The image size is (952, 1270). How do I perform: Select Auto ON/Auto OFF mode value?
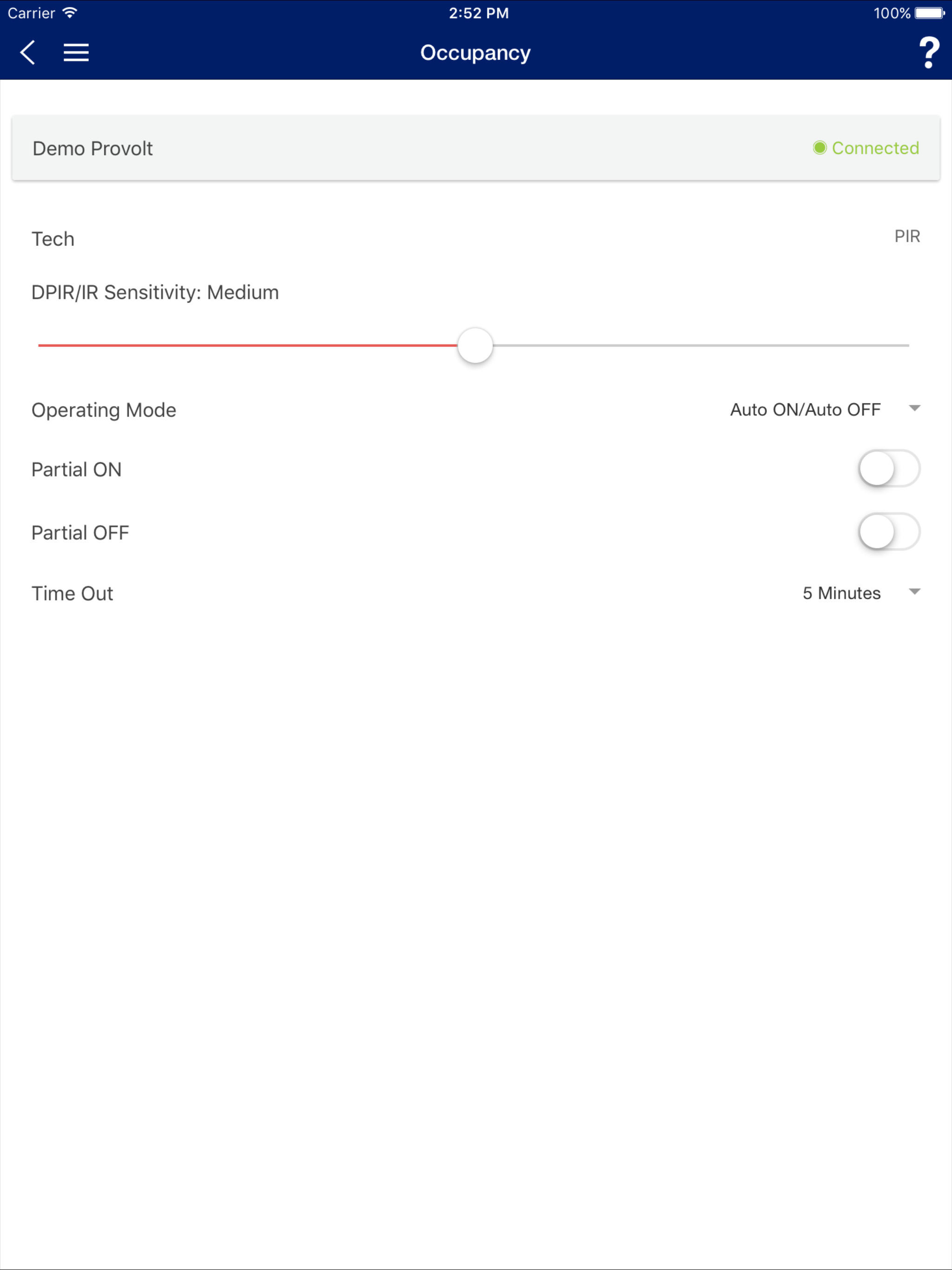pos(805,410)
